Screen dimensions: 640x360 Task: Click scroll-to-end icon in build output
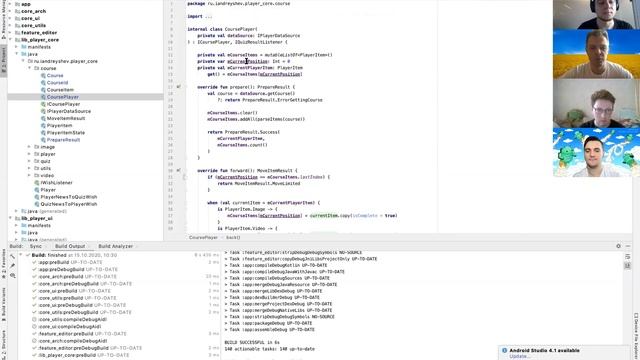point(628,266)
